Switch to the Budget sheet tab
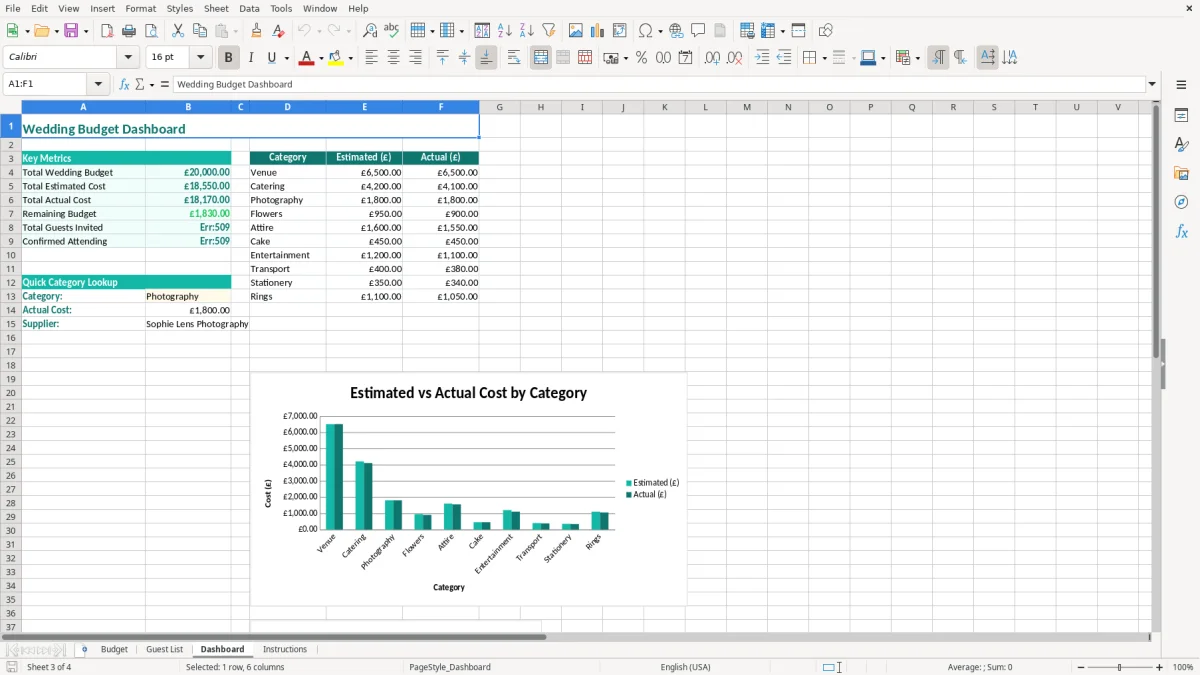The width and height of the screenshot is (1200, 675). point(114,649)
